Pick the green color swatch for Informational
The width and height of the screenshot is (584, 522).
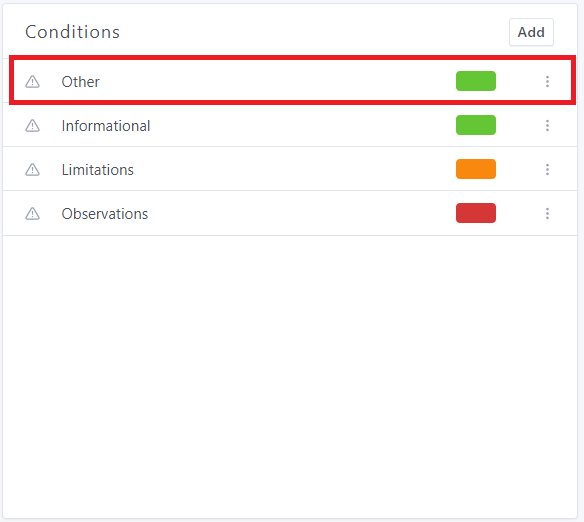pos(476,125)
